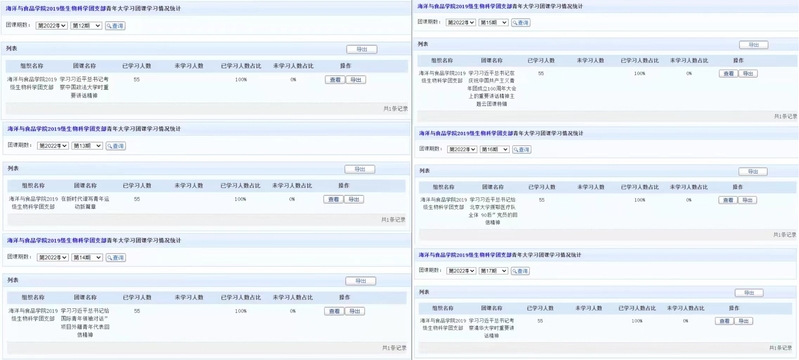
Task: Click the 查询 search icon beside 第12期
Action: tap(115, 25)
